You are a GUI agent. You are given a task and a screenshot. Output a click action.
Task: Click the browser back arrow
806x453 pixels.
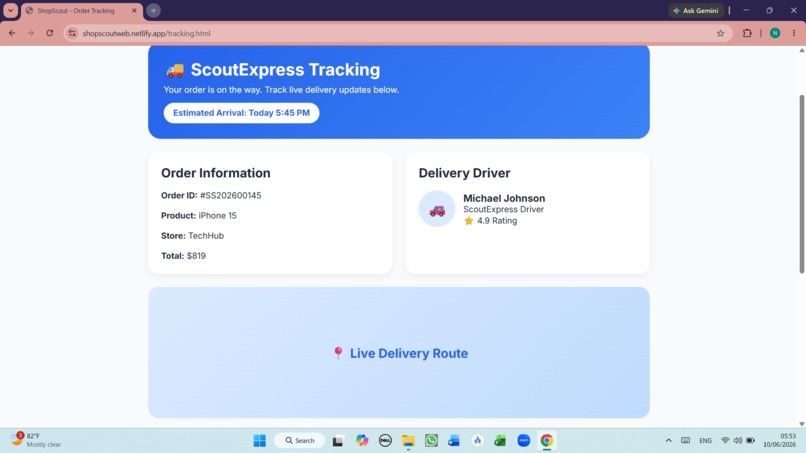pyautogui.click(x=12, y=33)
